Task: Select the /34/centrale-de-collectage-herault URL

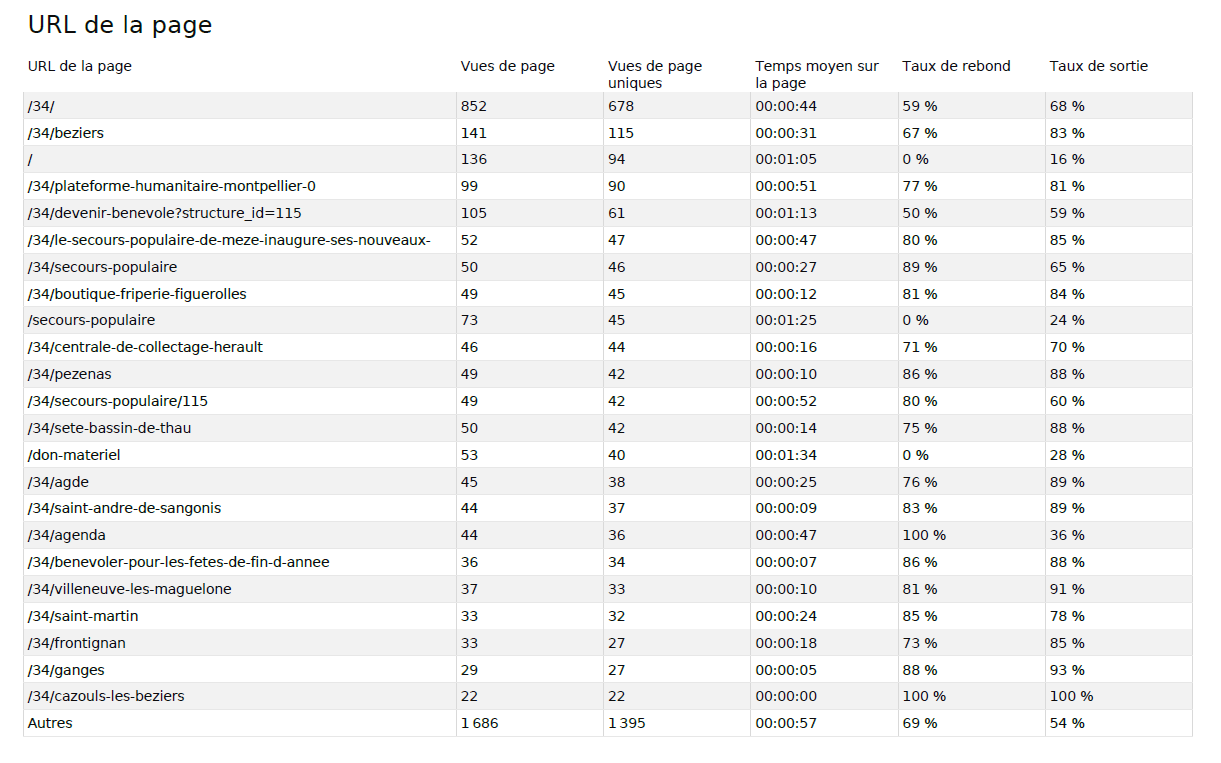Action: [x=145, y=347]
